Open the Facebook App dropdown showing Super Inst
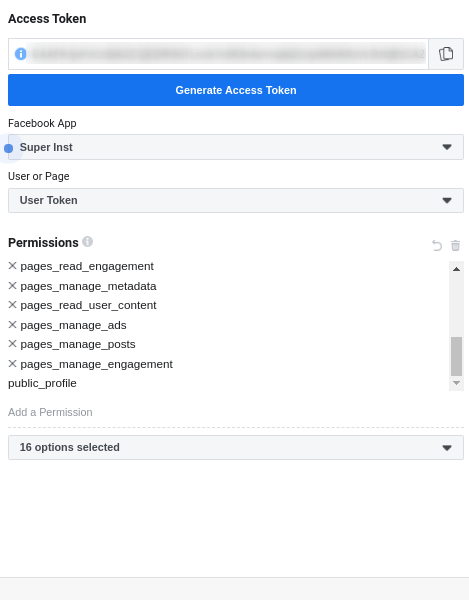 click(x=236, y=147)
